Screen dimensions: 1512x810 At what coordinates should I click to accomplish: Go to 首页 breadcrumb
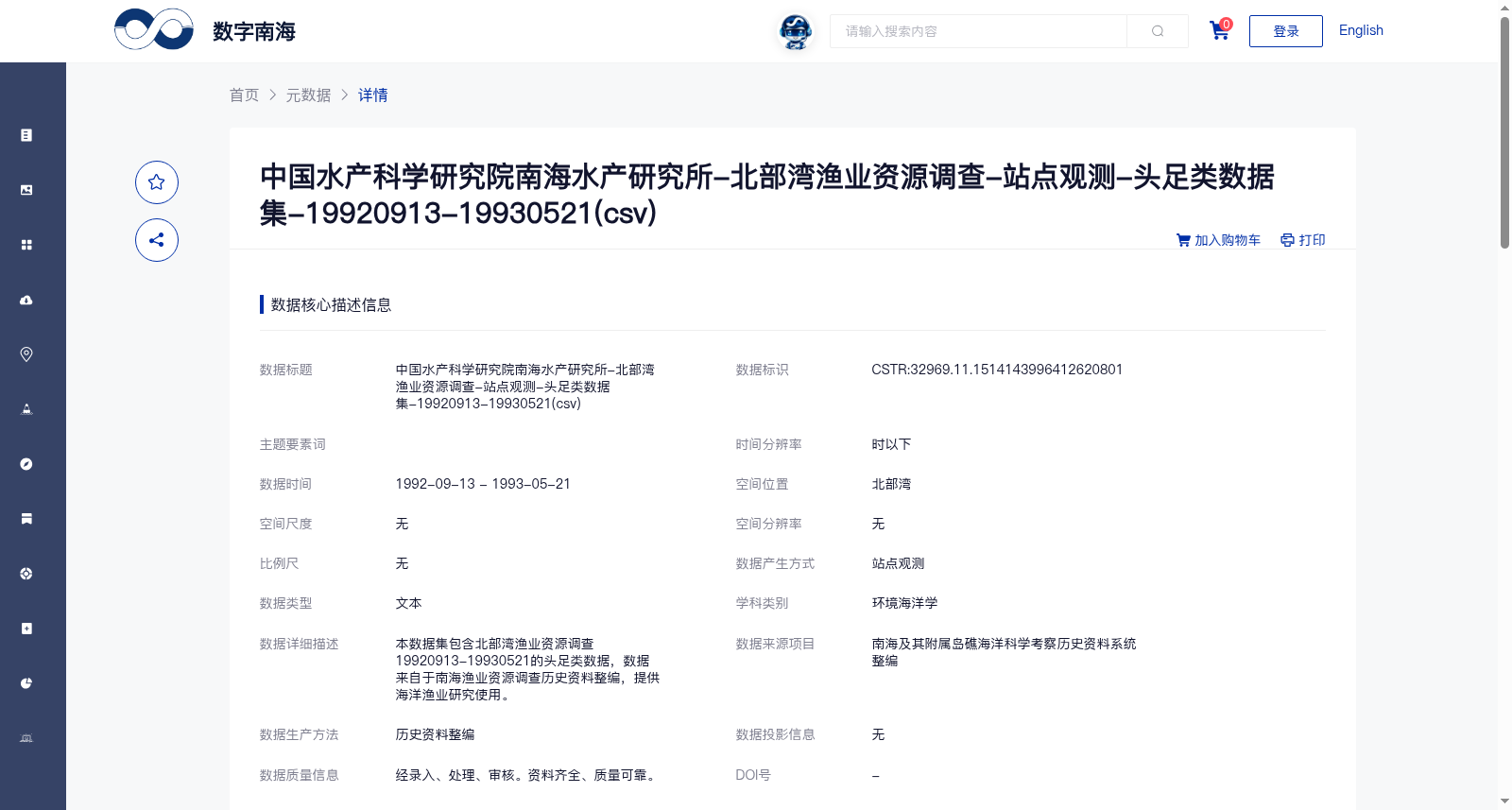click(244, 95)
